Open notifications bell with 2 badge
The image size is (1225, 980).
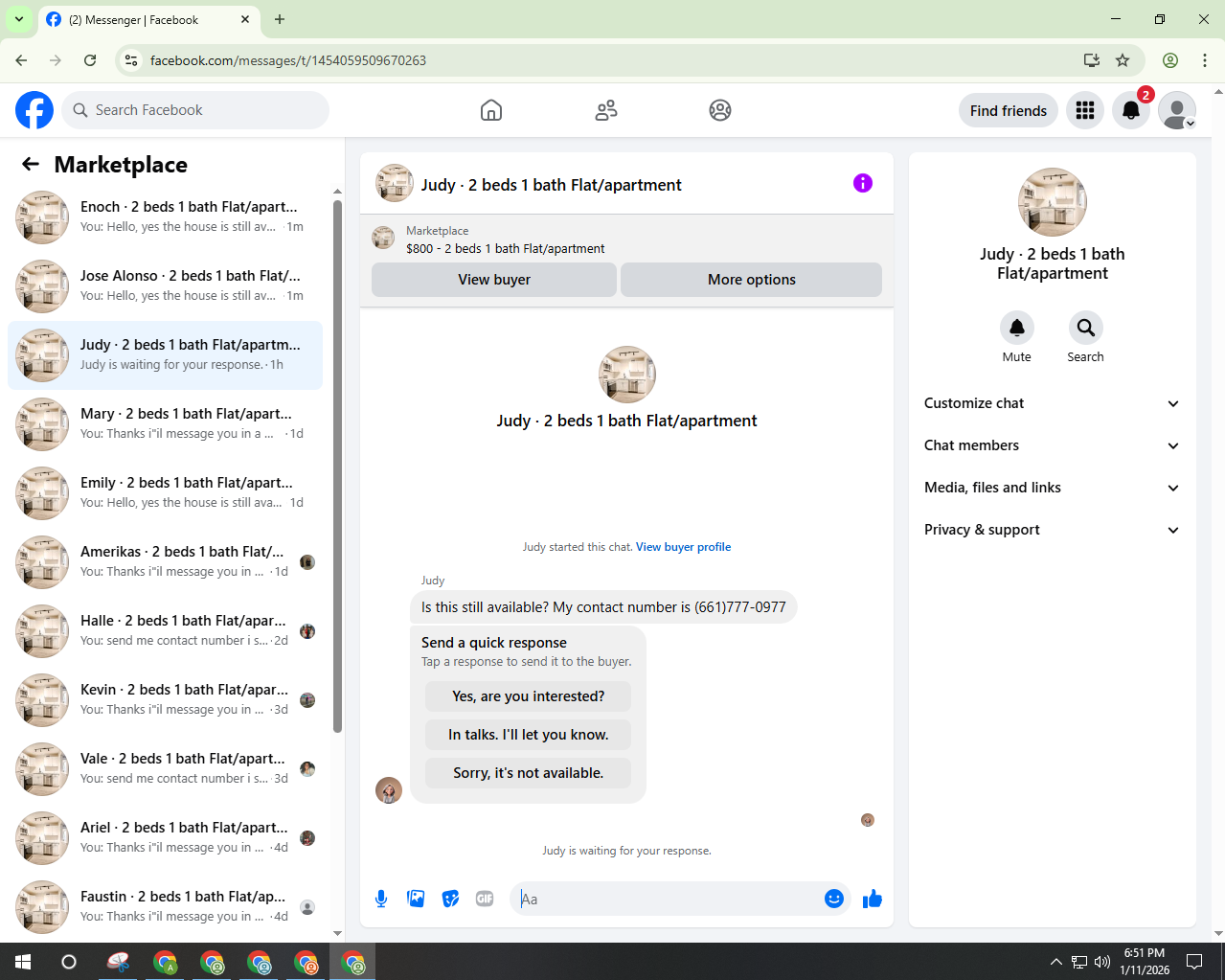click(x=1131, y=110)
